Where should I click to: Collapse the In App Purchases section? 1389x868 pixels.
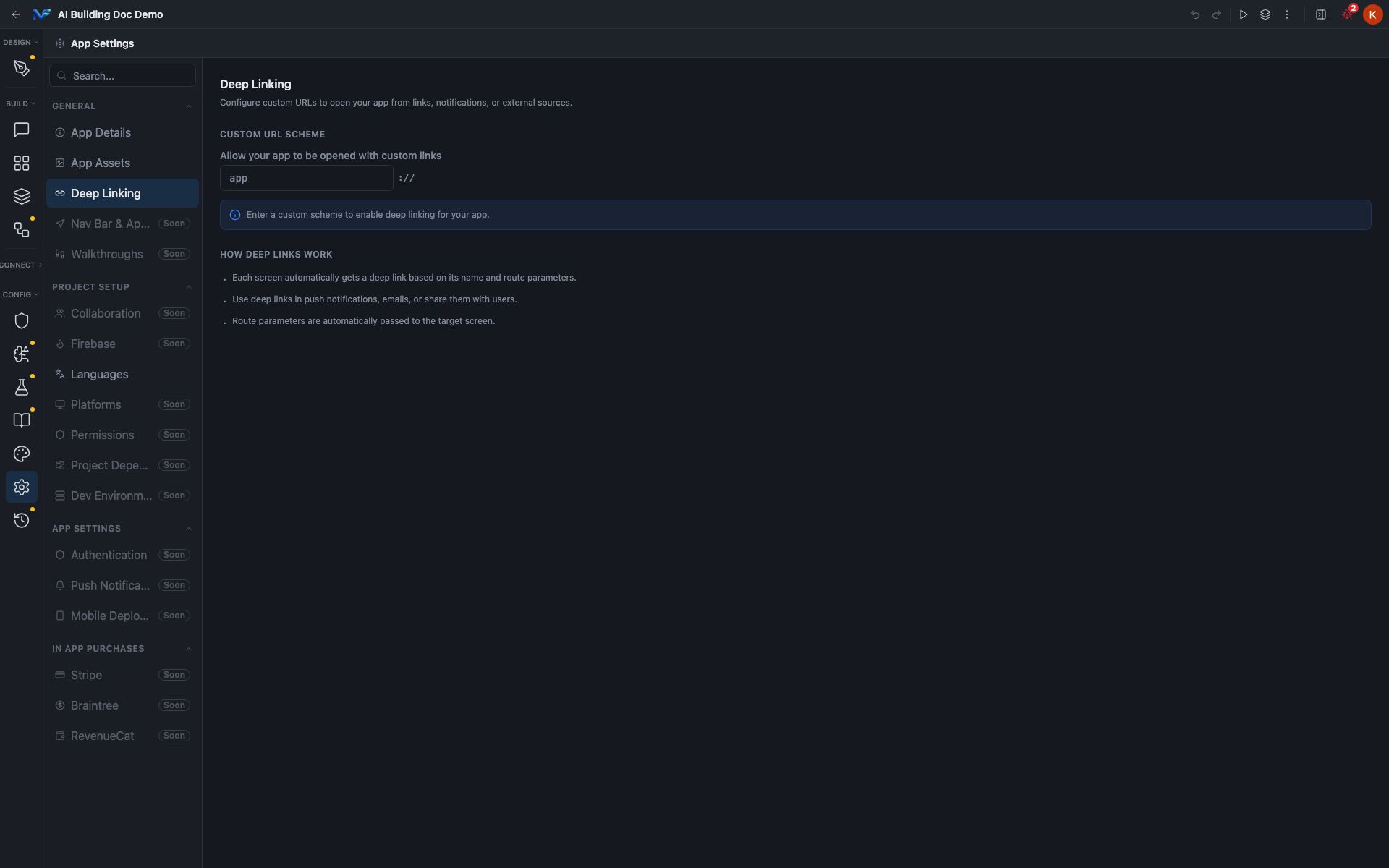(189, 649)
